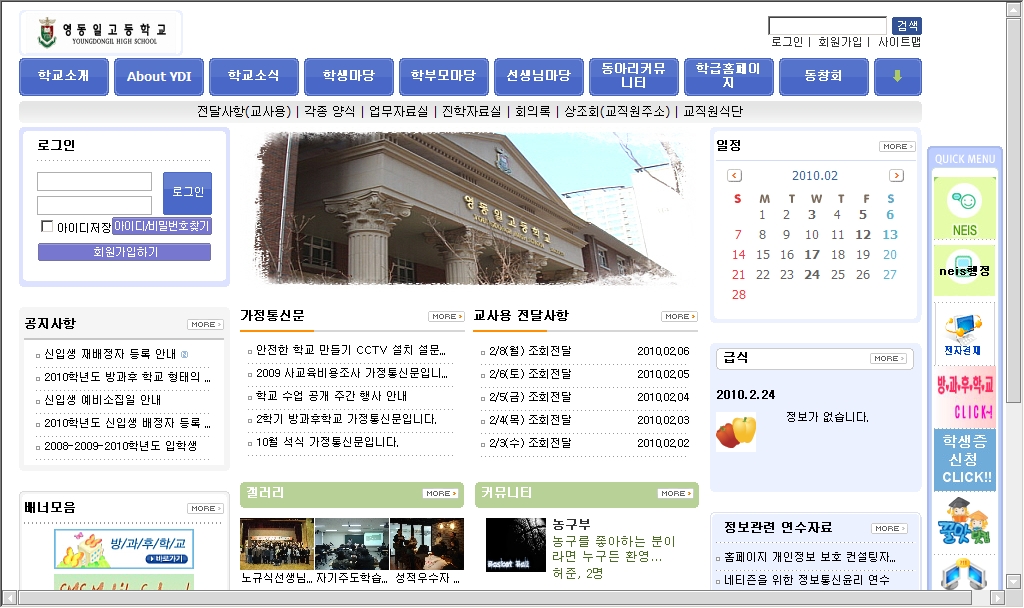Open the 사이트맵 link
This screenshot has height=608, width=1024.
coord(899,42)
